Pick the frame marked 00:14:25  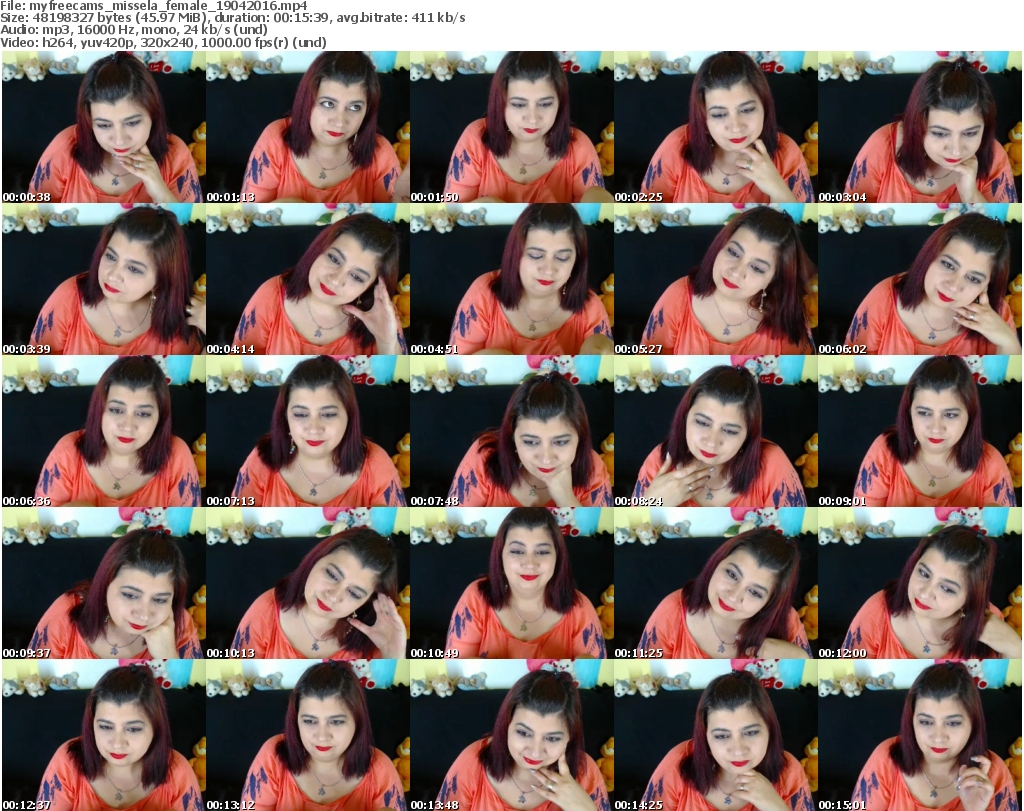click(x=716, y=735)
